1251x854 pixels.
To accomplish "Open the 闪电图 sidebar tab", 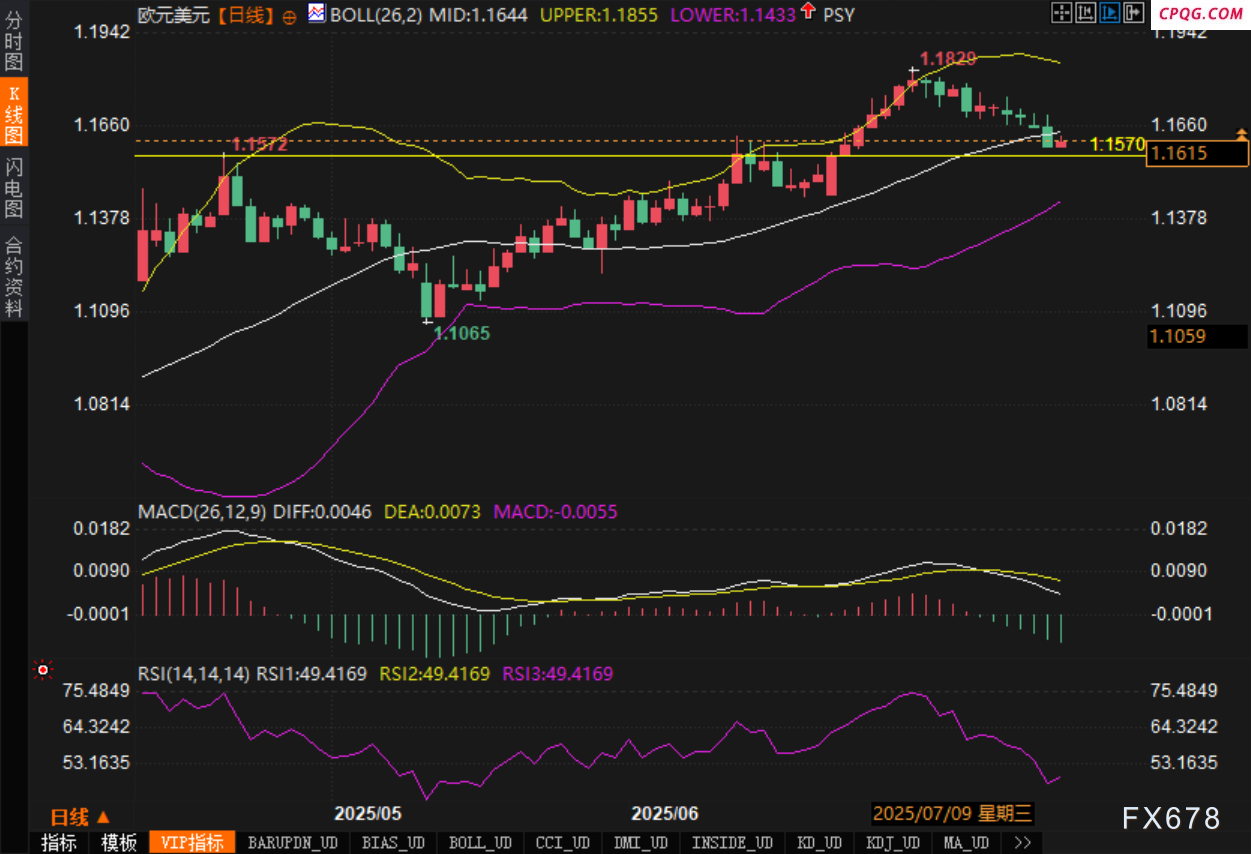I will pyautogui.click(x=14, y=188).
